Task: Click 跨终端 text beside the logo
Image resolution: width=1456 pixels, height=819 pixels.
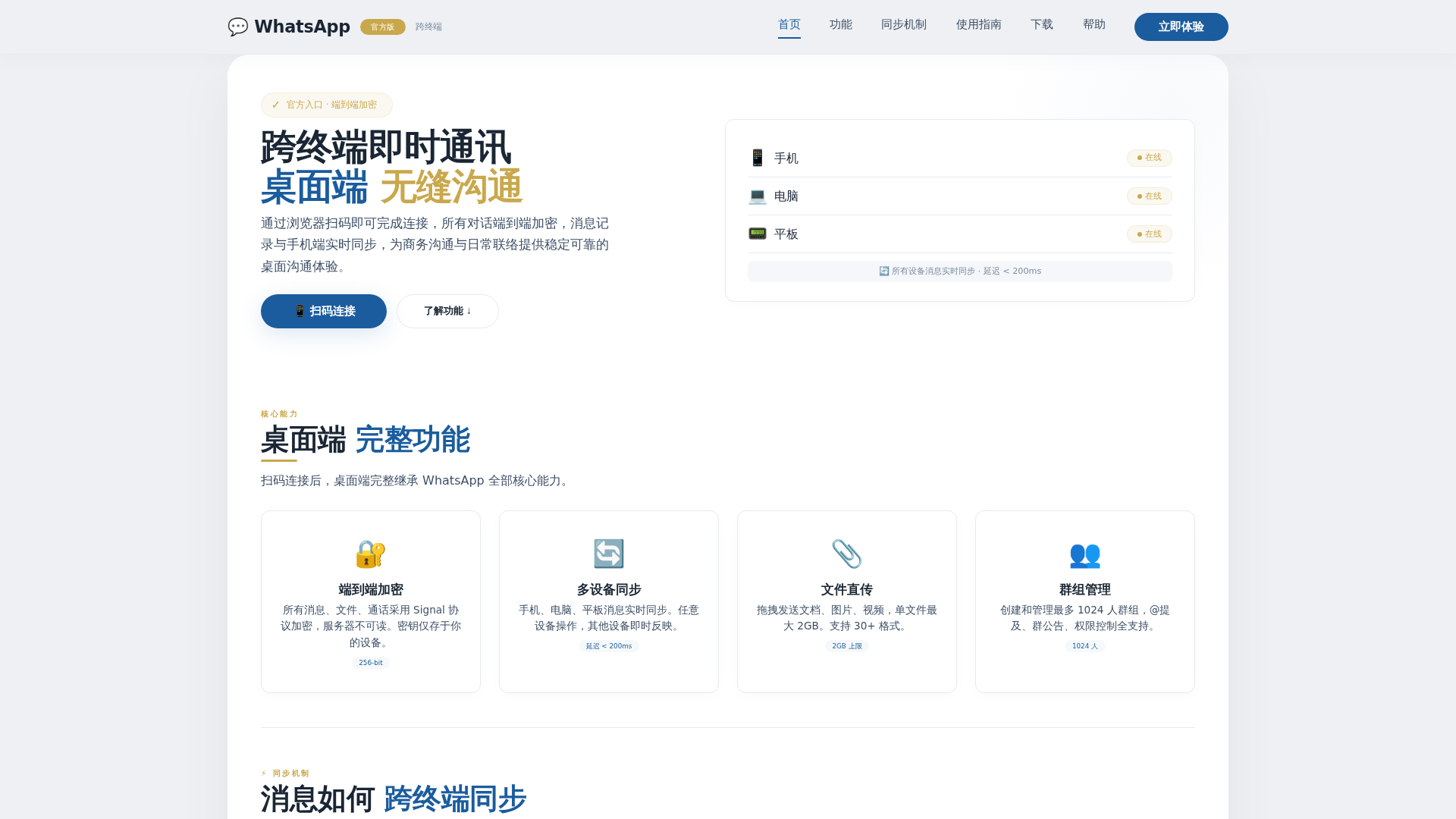Action: (428, 27)
